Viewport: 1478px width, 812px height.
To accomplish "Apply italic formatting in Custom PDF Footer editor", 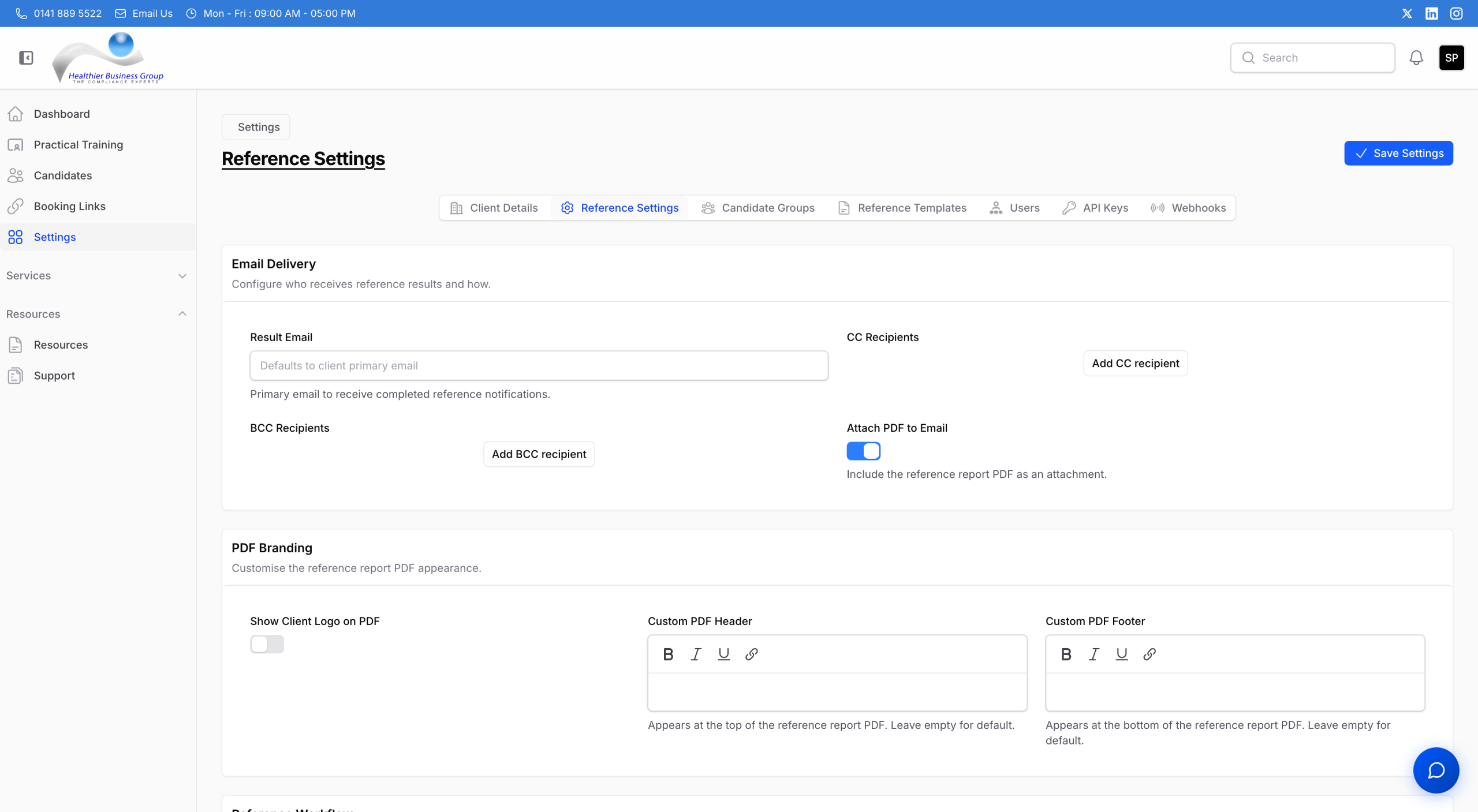I will pyautogui.click(x=1093, y=654).
